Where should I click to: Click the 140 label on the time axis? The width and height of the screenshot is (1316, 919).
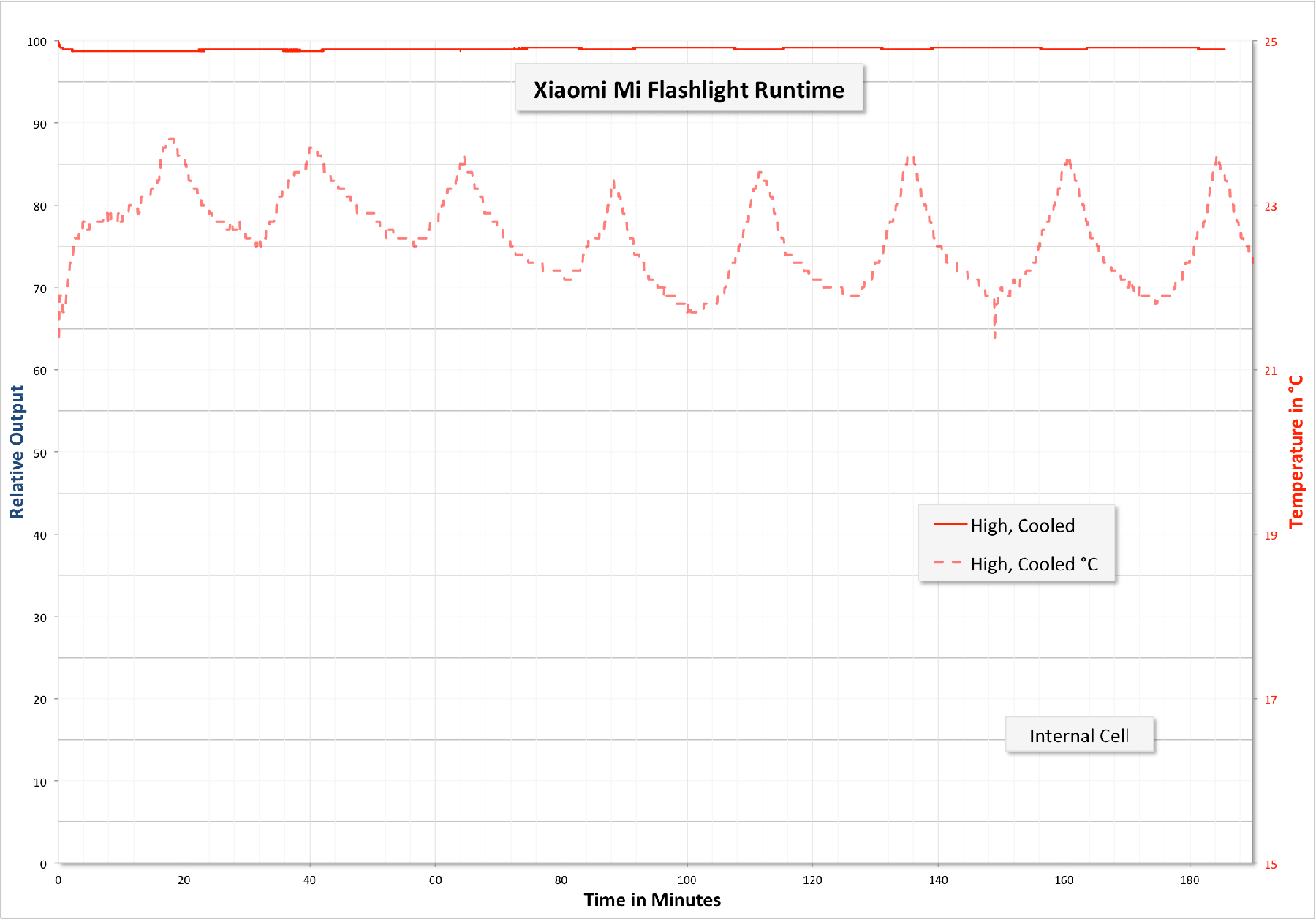coord(938,880)
